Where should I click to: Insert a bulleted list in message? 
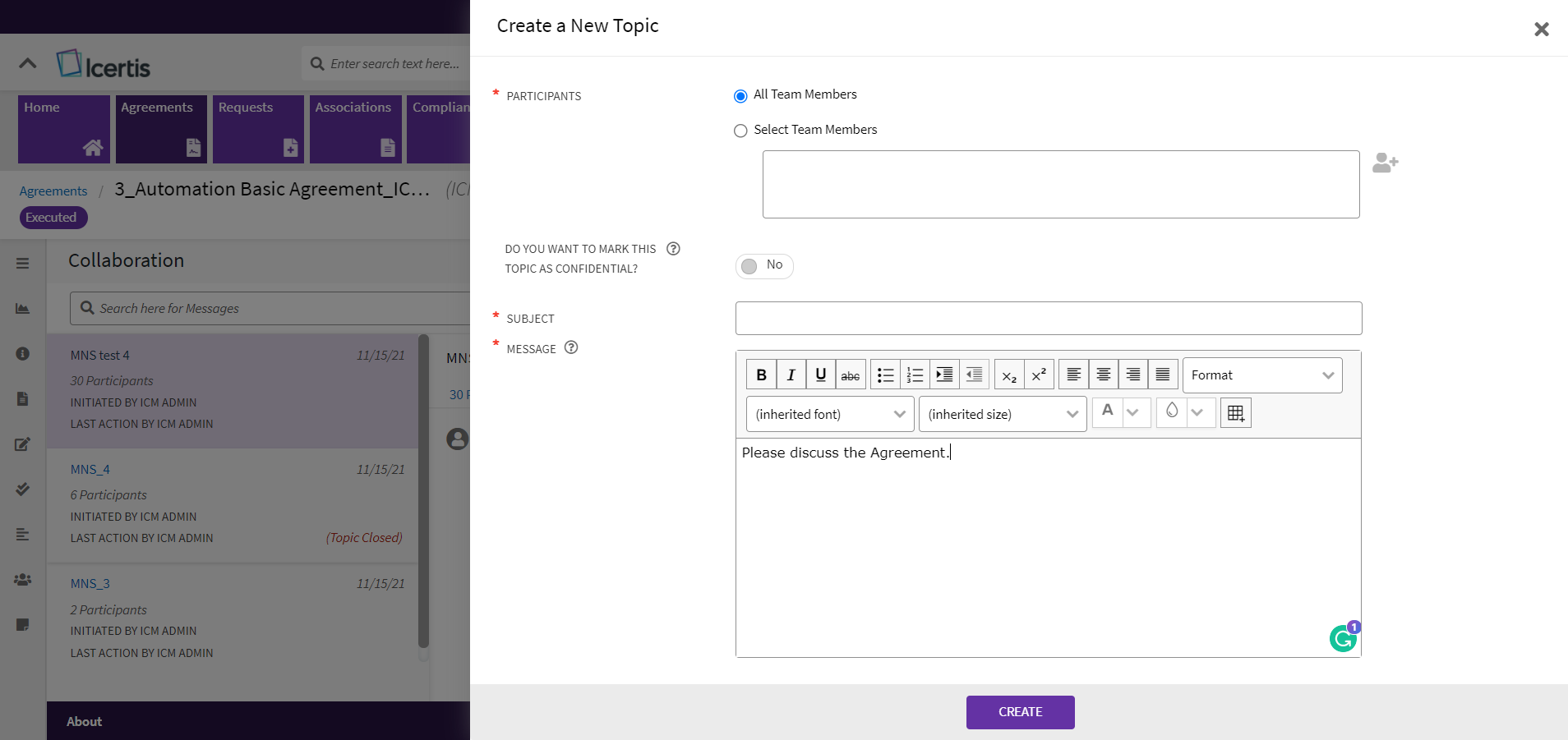(x=885, y=375)
